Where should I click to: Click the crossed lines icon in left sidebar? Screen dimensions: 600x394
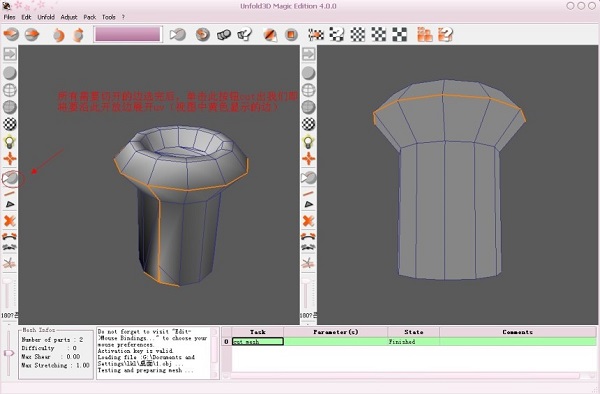point(10,263)
